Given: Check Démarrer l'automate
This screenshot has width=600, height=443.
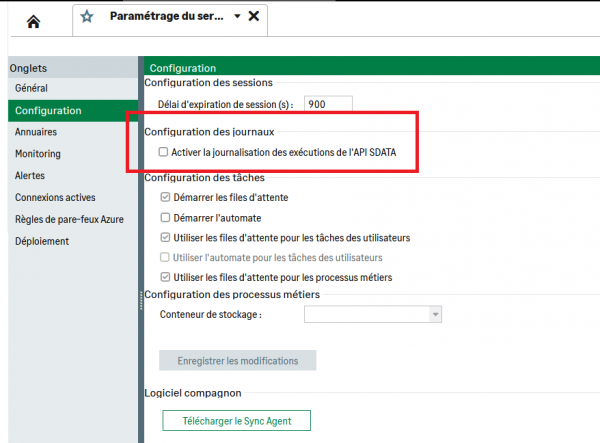Looking at the screenshot, I should pos(165,218).
